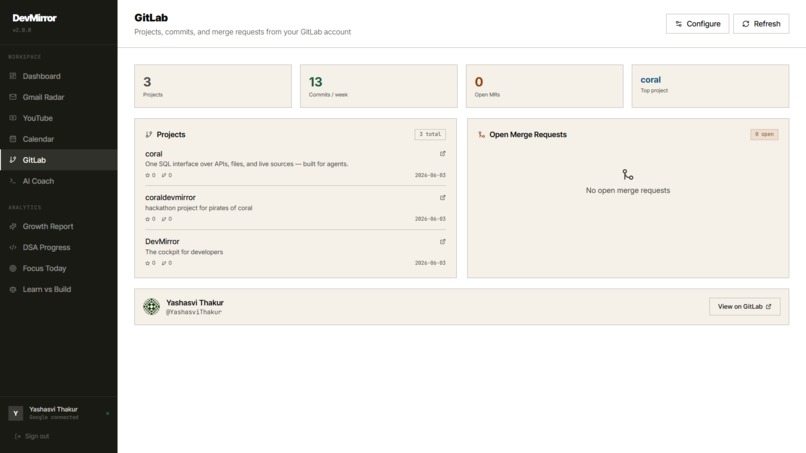Click the coral project star count icon
Viewport: 806px width, 453px height.
(148, 175)
